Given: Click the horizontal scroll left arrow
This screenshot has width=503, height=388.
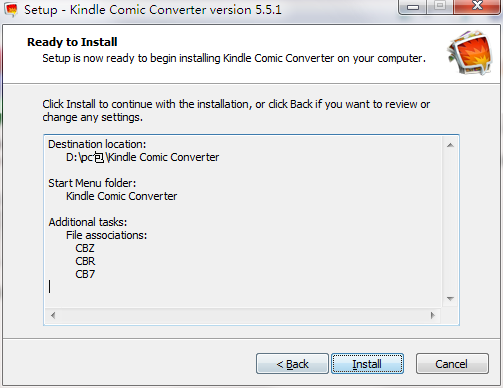Looking at the screenshot, I should pyautogui.click(x=53, y=315).
